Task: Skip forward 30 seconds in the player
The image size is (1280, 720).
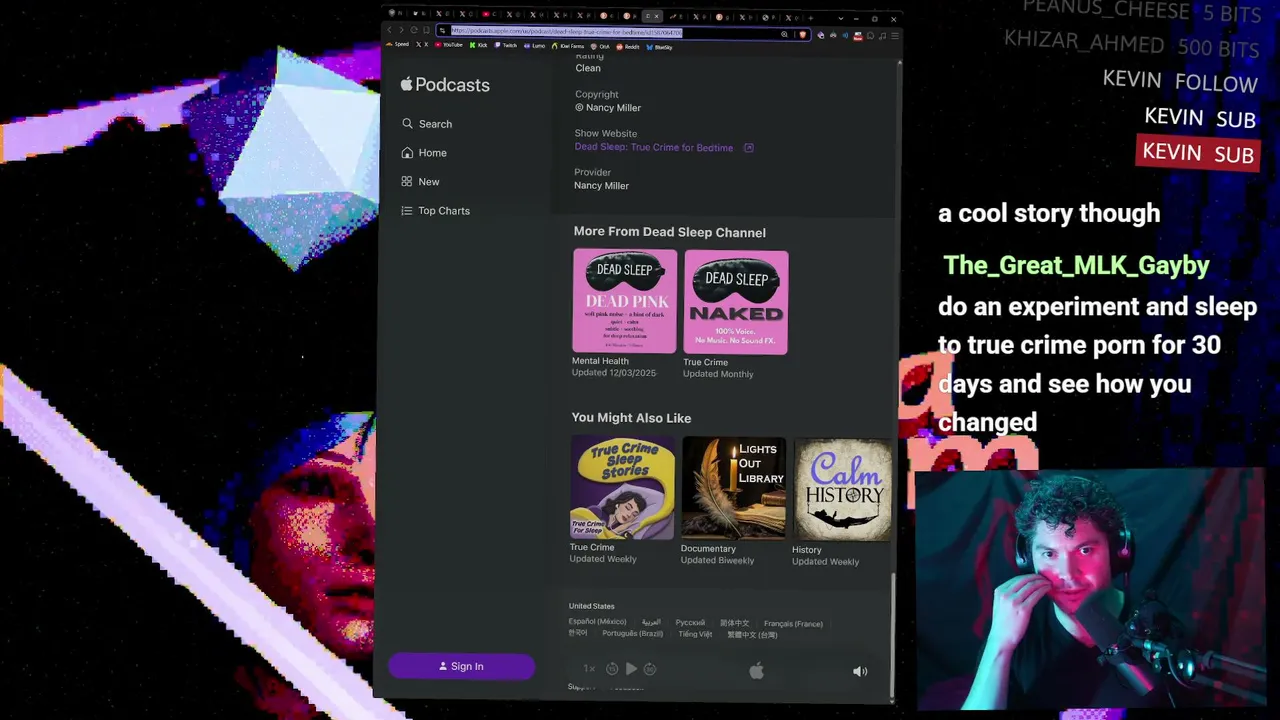Action: (x=650, y=669)
